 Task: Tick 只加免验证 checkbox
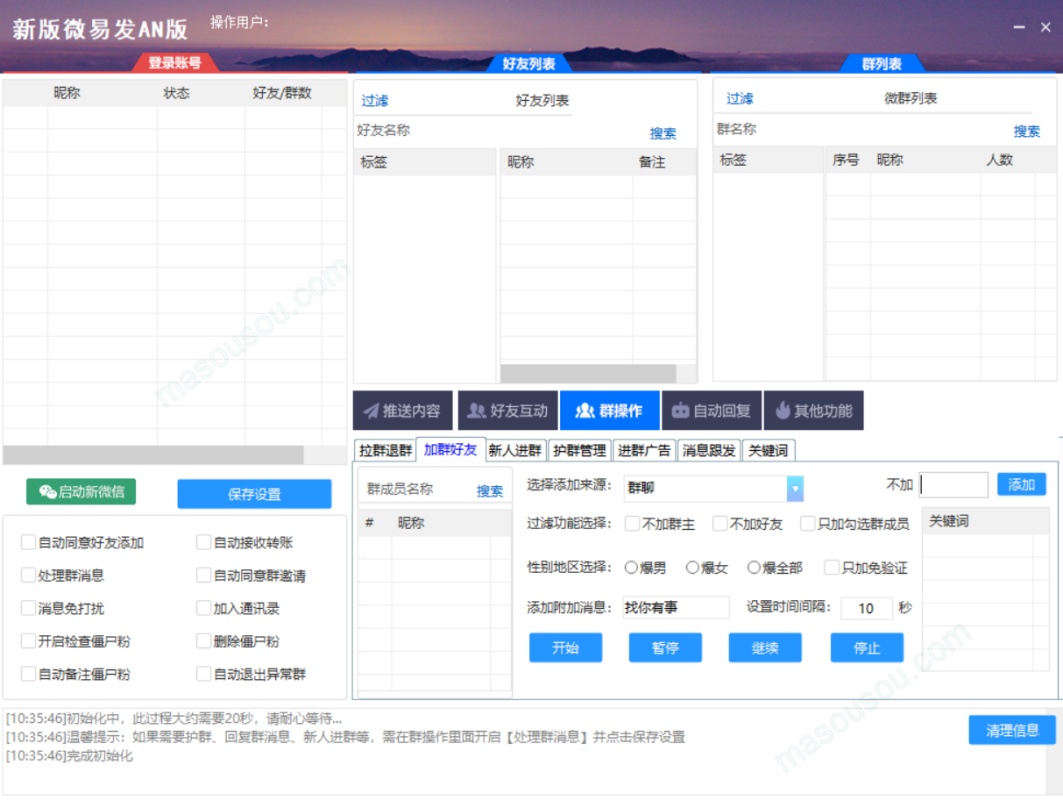(x=832, y=567)
